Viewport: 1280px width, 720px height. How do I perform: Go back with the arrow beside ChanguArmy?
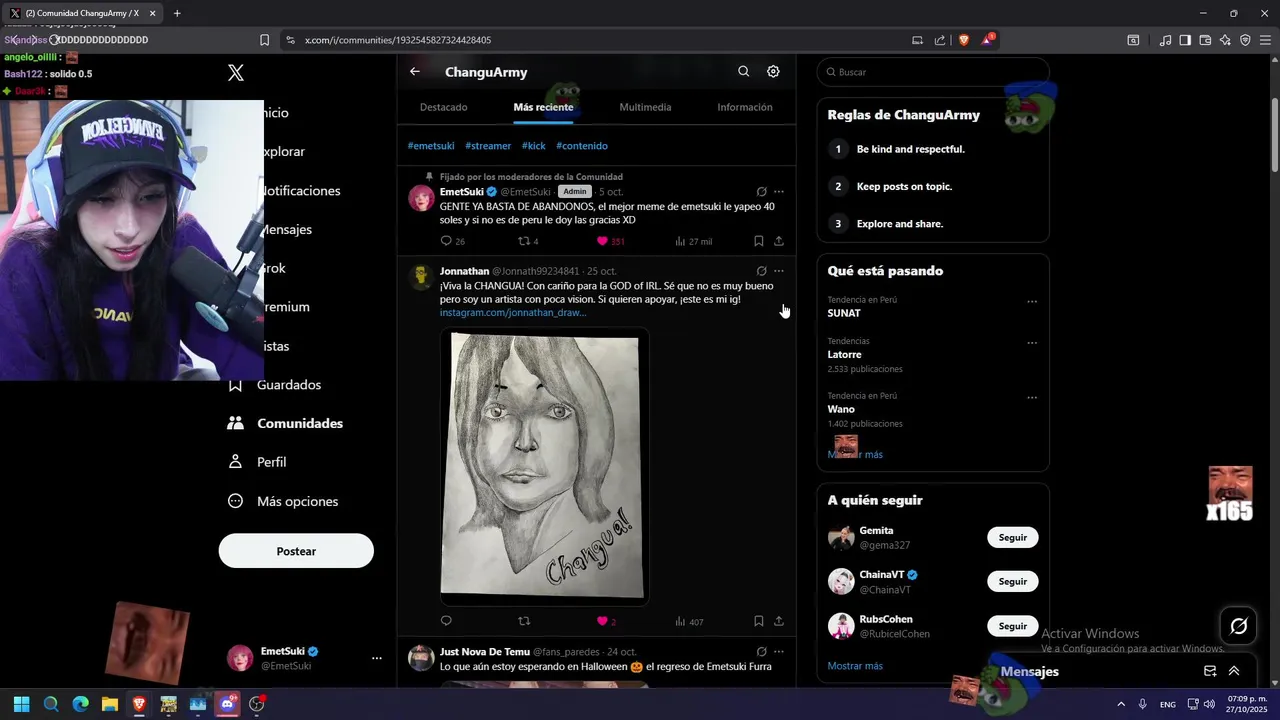tap(415, 72)
